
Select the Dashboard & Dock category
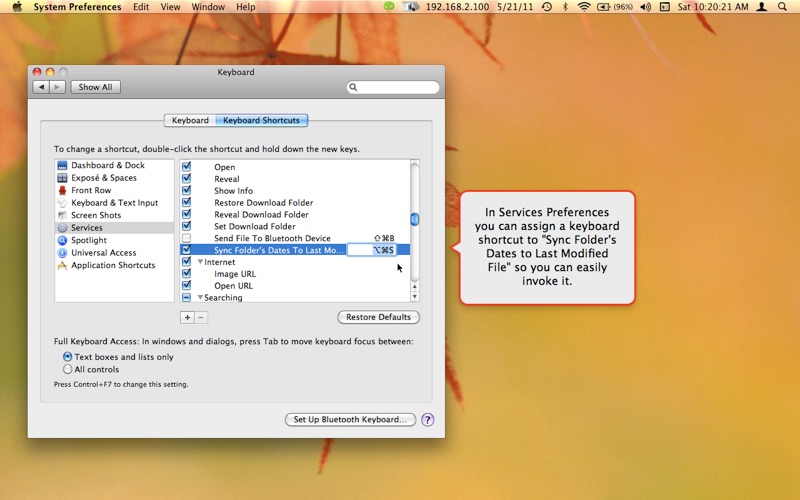click(114, 165)
